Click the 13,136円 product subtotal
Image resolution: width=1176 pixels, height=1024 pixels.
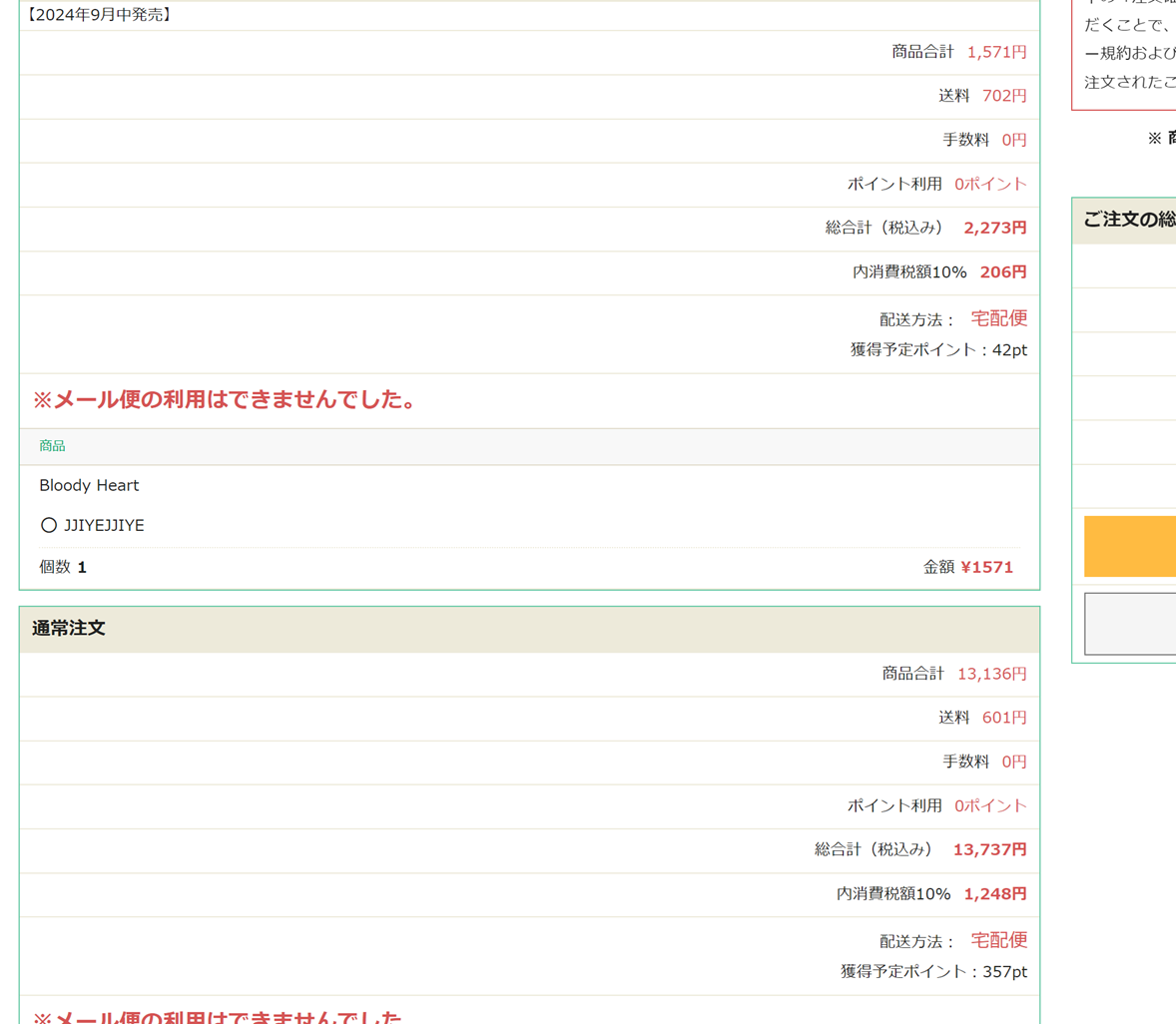coord(991,674)
